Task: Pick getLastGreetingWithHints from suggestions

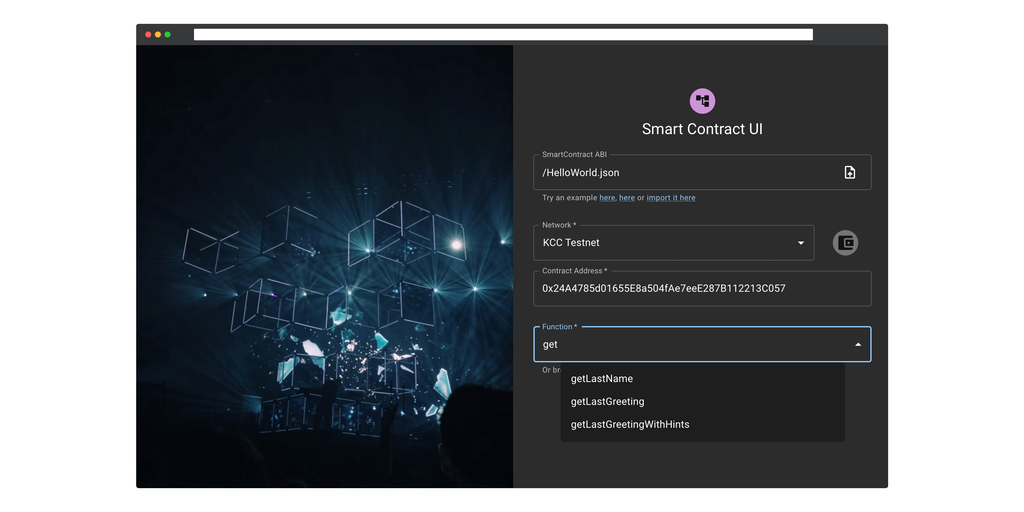Action: 630,425
